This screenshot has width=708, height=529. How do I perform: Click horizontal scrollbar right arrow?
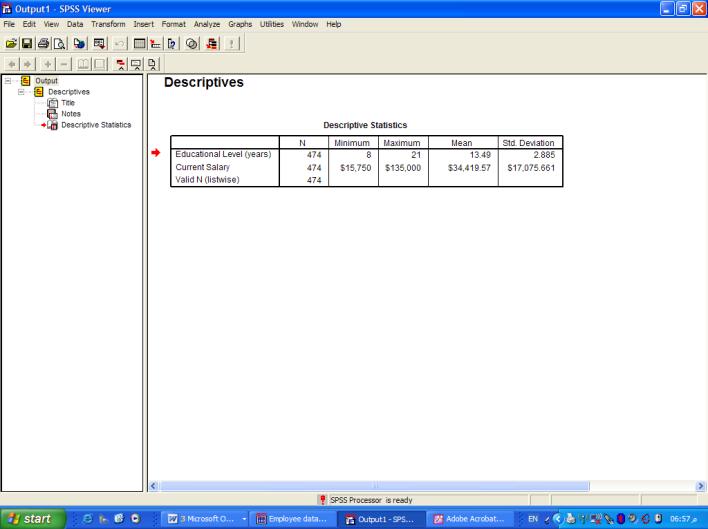(700, 486)
